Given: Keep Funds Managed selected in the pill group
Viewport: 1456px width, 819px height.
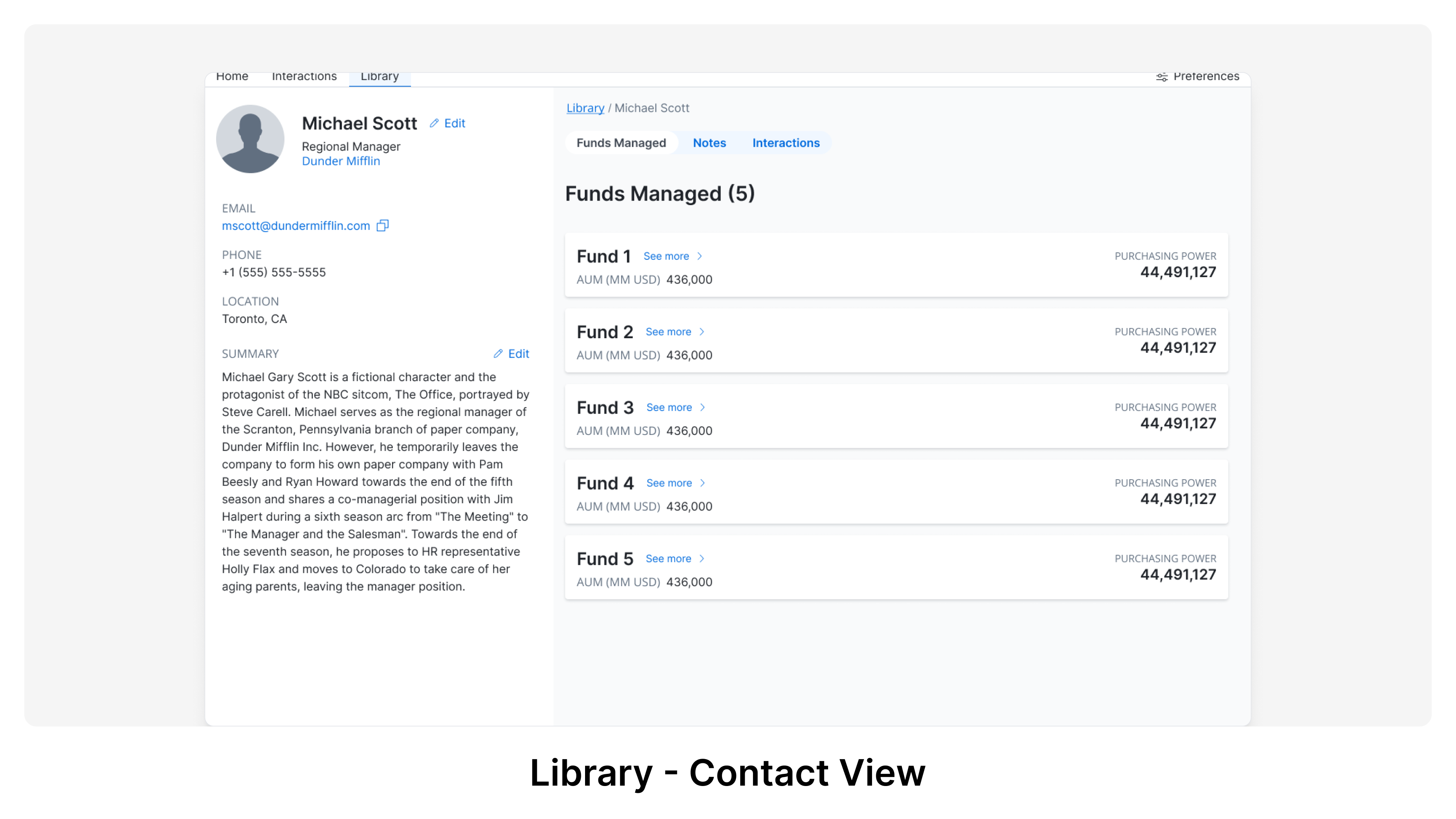Looking at the screenshot, I should tap(622, 143).
